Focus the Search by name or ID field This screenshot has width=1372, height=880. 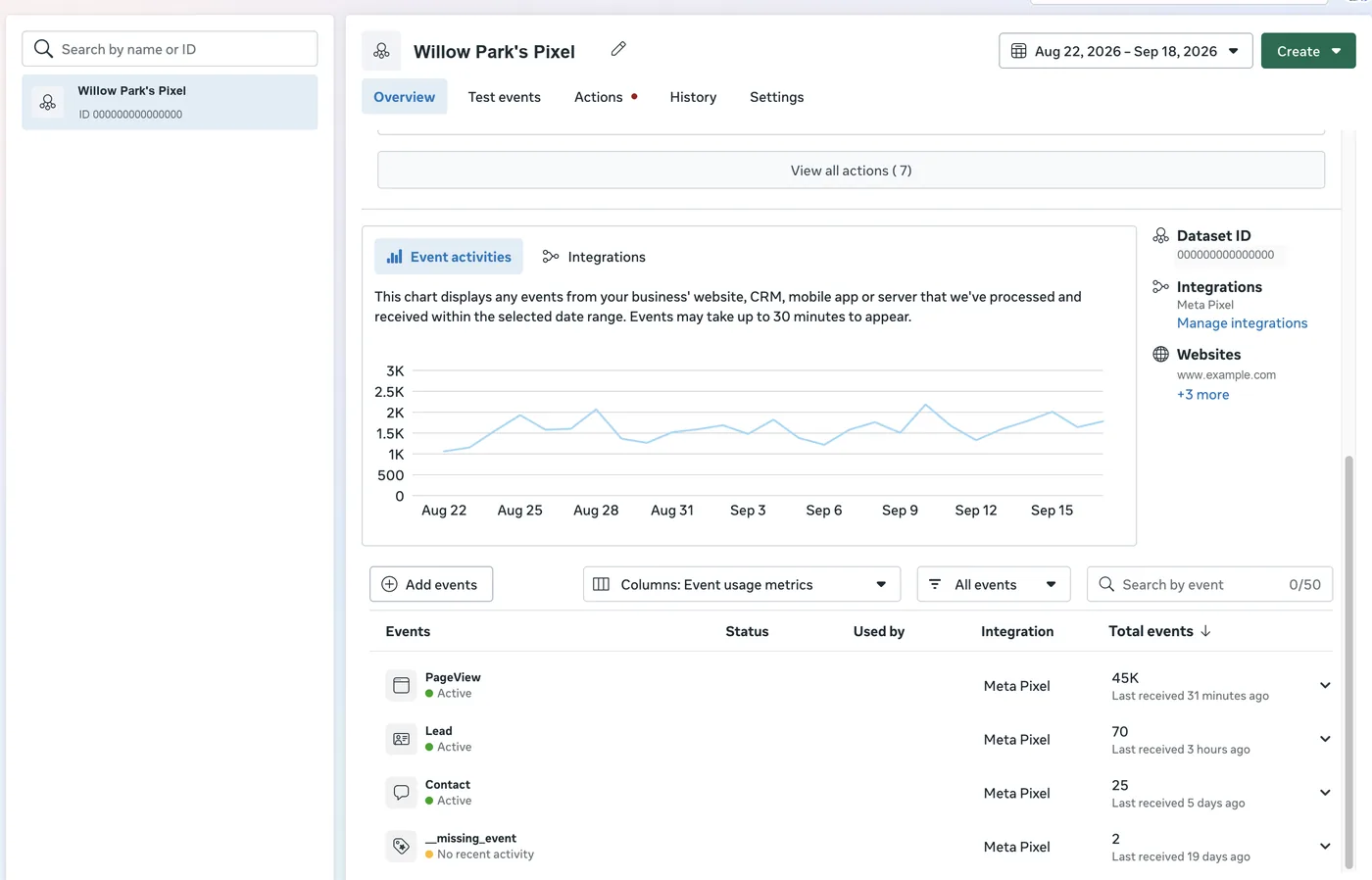point(170,49)
